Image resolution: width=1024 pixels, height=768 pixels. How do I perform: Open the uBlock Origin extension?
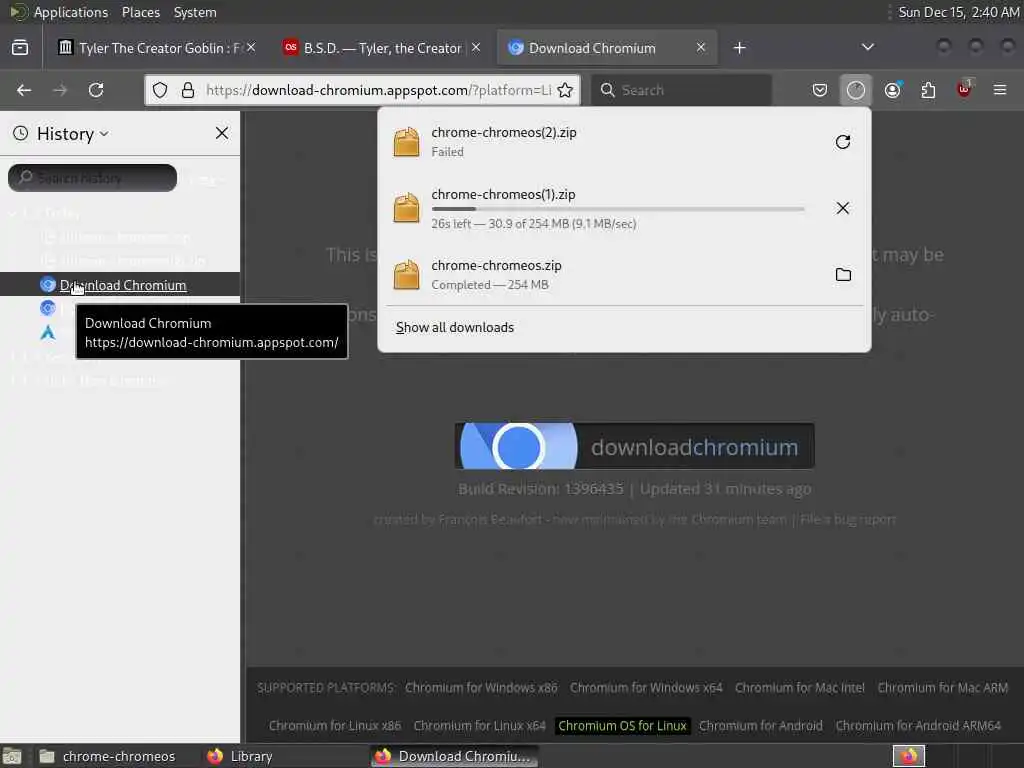[964, 90]
